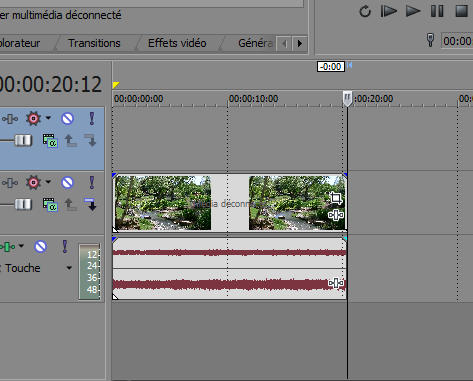Open the Touche automation mode dropdown
Viewport: 473px width, 381px height.
coord(69,268)
